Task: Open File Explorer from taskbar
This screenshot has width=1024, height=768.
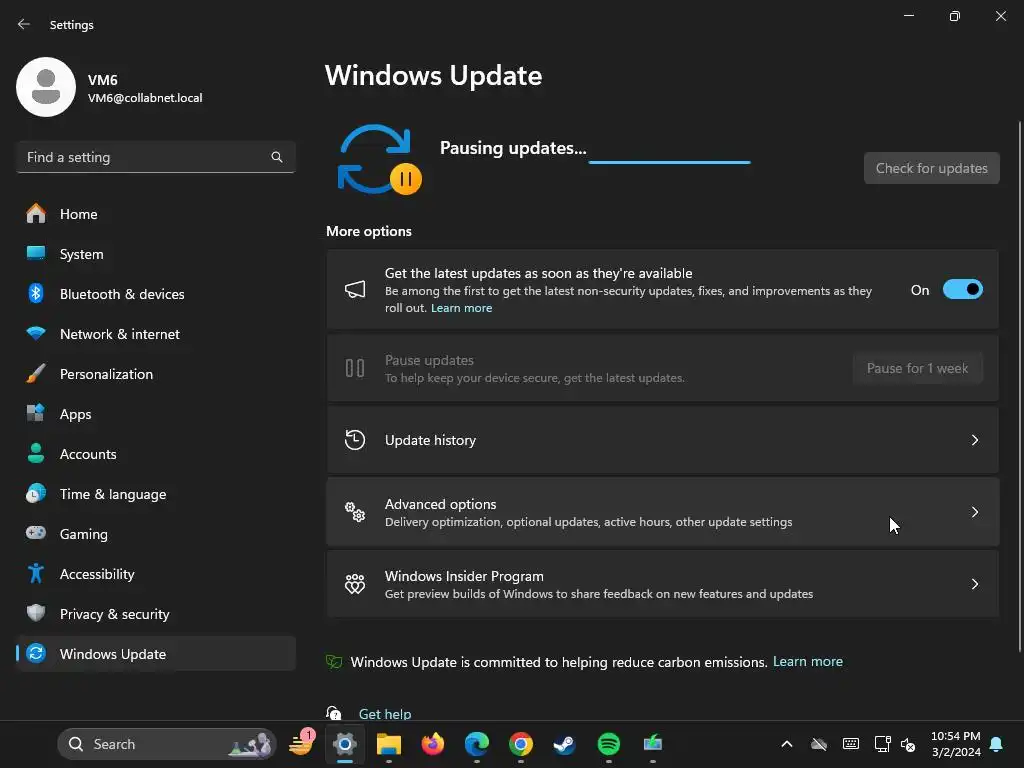Action: point(389,744)
